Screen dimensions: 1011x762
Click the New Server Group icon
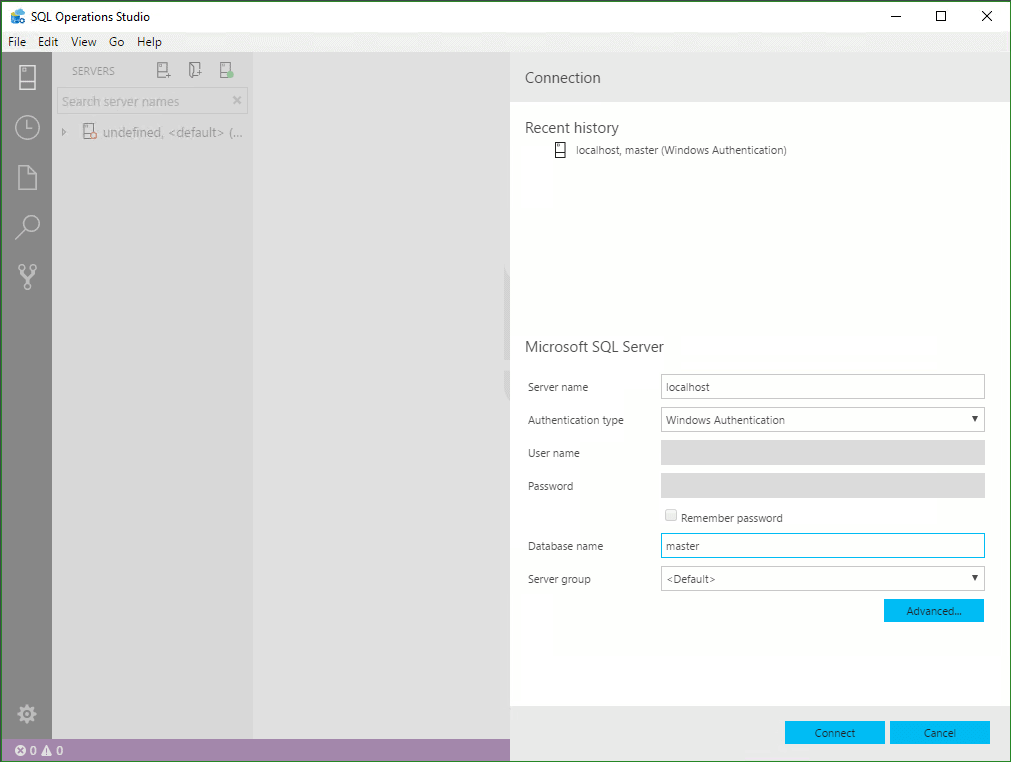click(195, 70)
